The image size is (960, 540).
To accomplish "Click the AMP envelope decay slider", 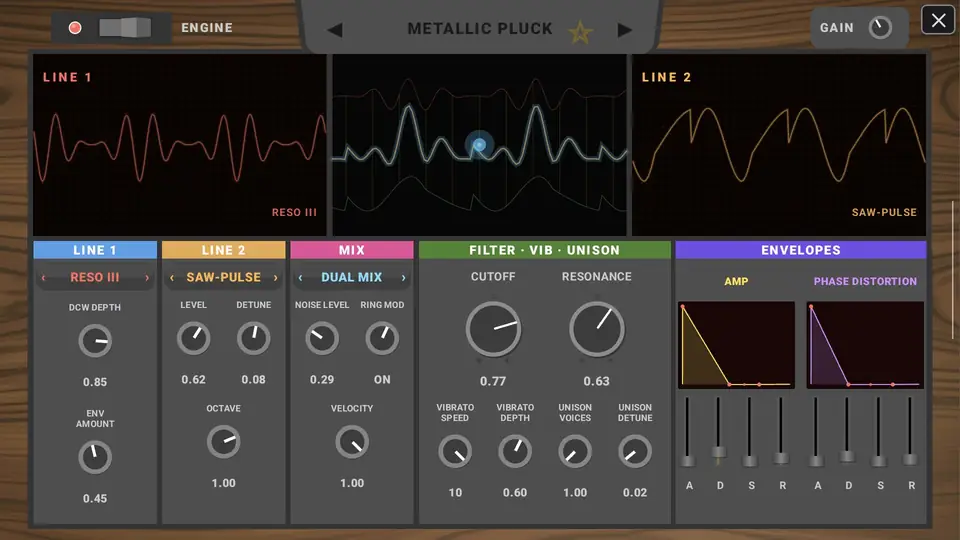I will click(719, 452).
